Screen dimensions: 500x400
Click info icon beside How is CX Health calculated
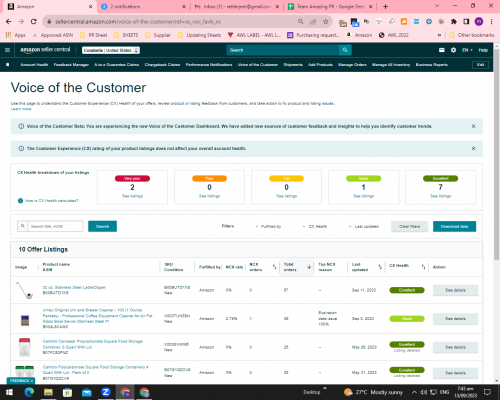click(x=20, y=200)
